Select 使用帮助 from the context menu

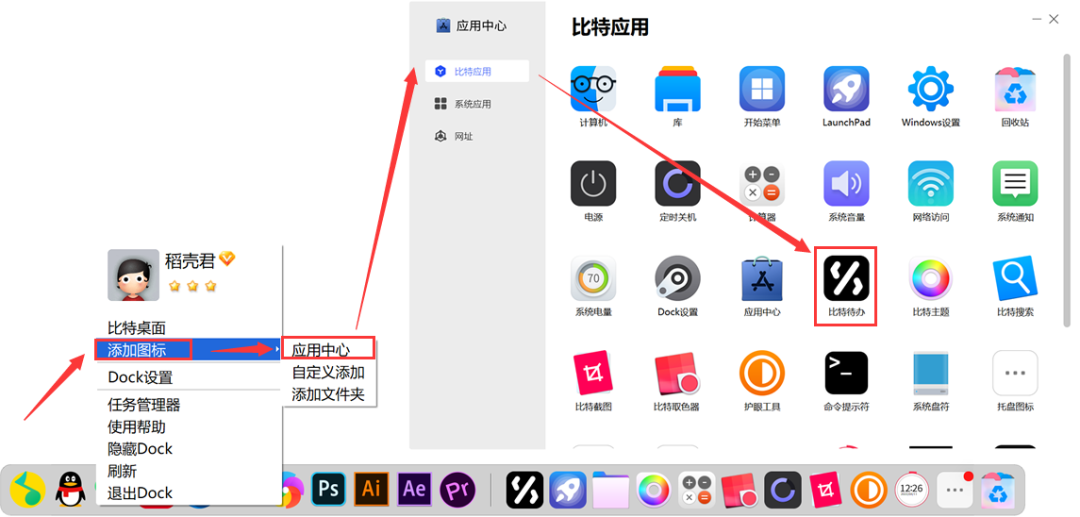pos(136,427)
